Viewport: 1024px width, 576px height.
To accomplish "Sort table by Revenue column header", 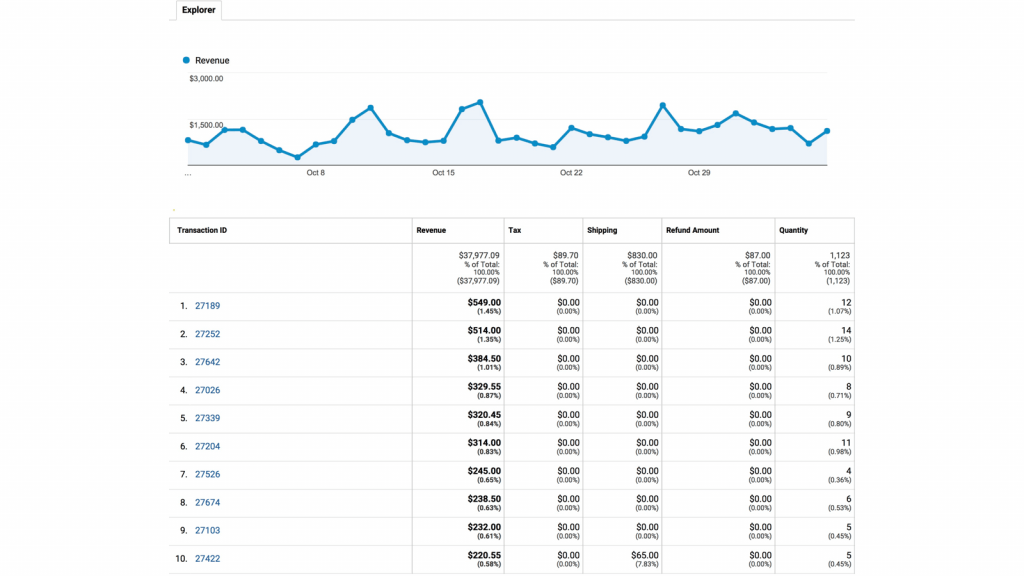I will tap(431, 230).
